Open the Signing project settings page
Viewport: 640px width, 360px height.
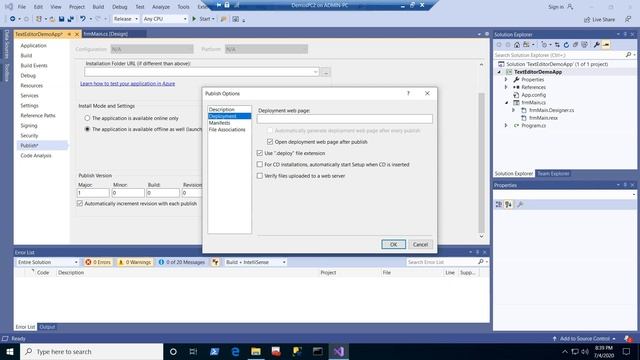tap(29, 125)
